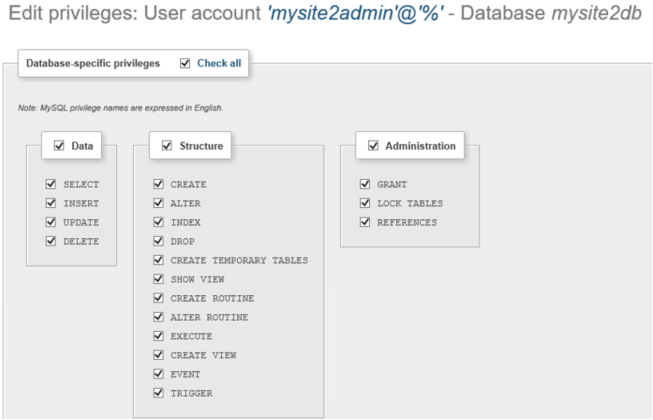Disable the INDEX privilege

(x=158, y=222)
